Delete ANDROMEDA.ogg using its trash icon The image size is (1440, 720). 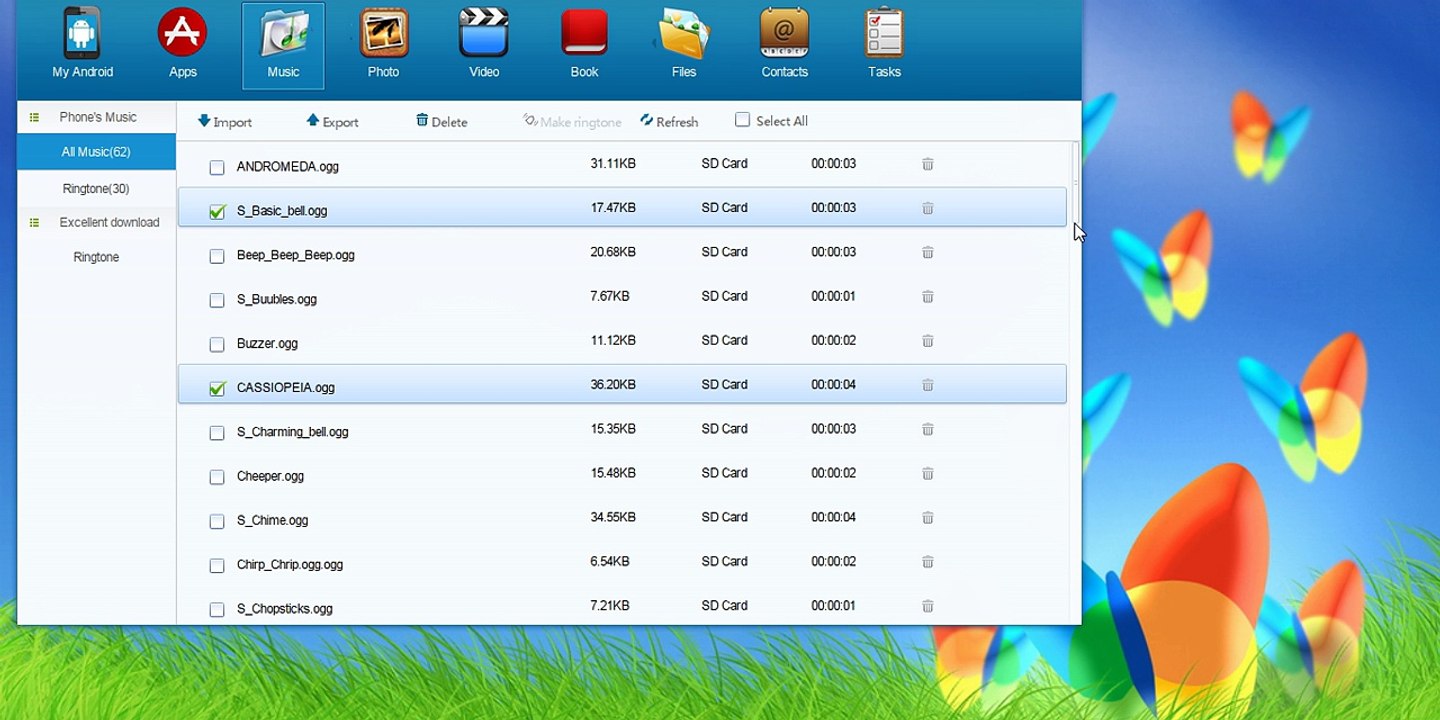click(x=928, y=164)
